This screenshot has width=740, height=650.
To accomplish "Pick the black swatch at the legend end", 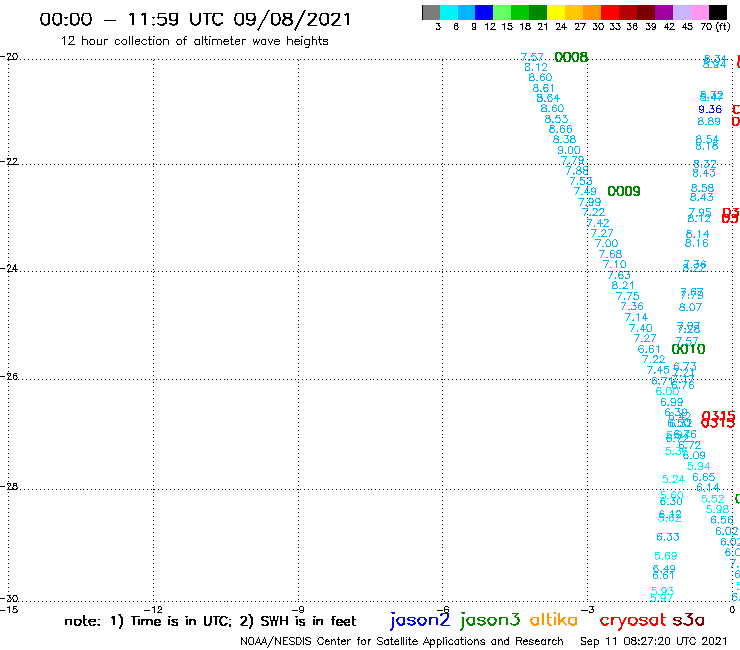I will click(x=718, y=12).
